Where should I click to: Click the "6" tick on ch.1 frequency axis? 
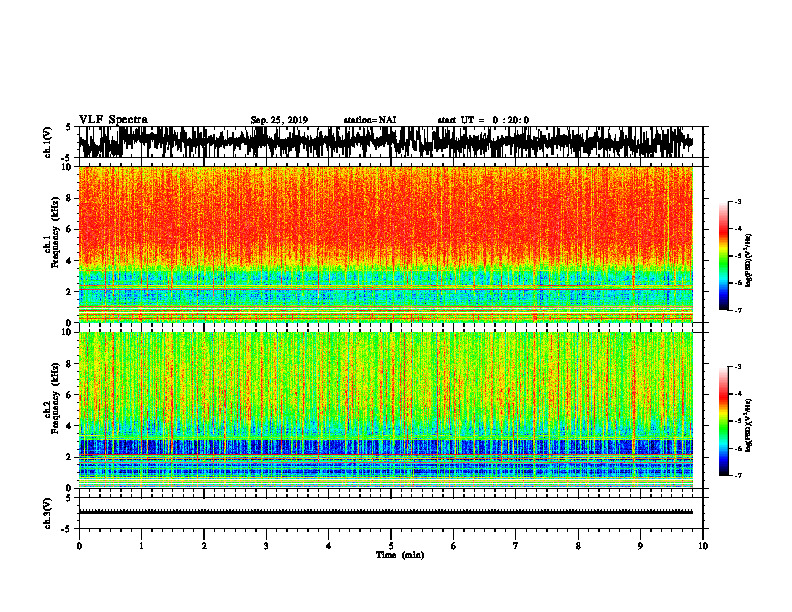[69, 229]
